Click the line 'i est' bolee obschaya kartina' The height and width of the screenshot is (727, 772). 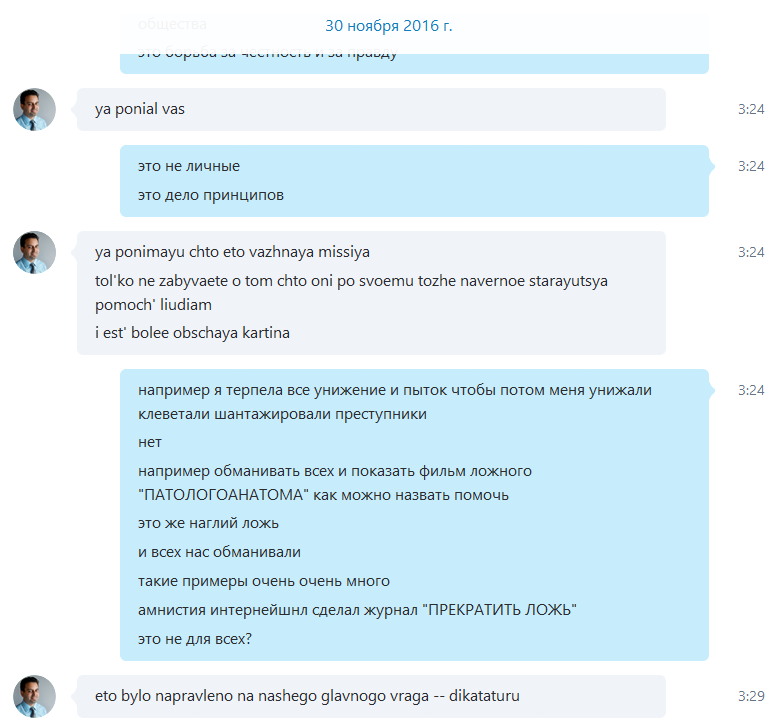point(193,333)
